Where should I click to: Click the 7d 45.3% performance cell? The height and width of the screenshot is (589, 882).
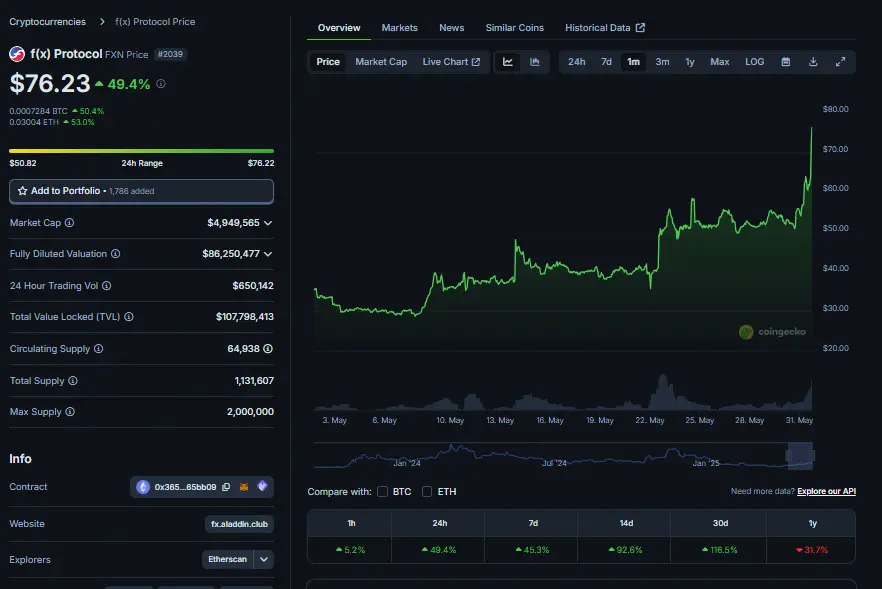(532, 550)
